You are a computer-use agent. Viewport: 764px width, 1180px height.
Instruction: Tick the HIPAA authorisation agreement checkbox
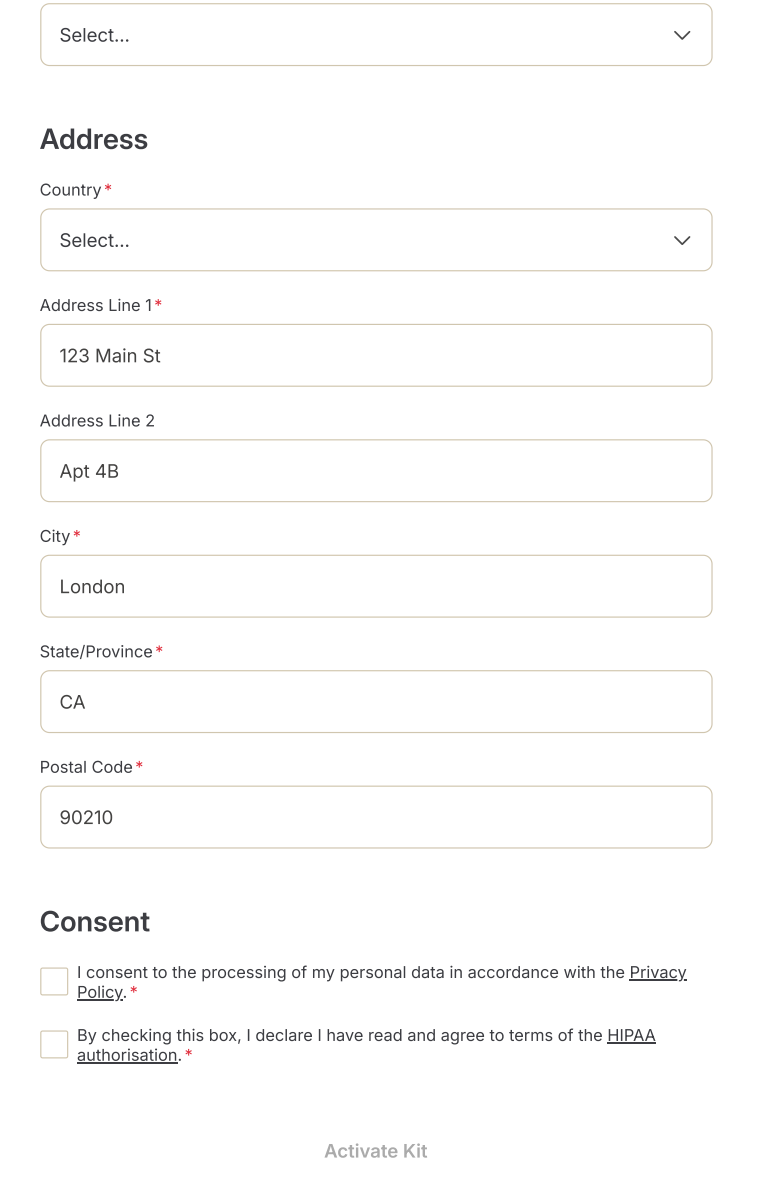[x=54, y=1044]
